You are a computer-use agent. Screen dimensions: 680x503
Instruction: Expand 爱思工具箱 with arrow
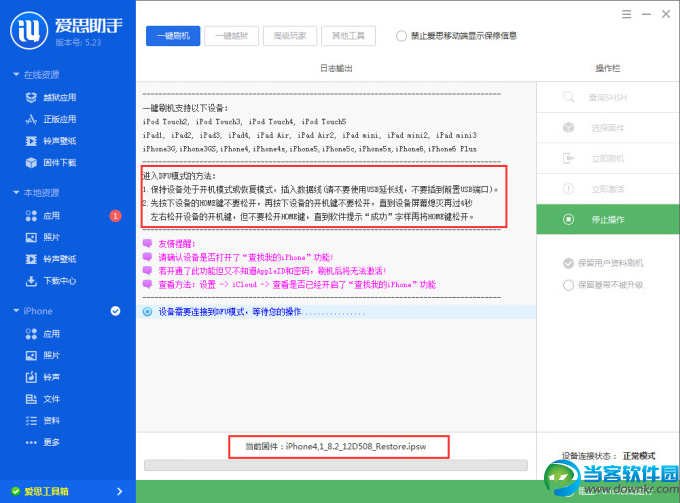tap(120, 491)
